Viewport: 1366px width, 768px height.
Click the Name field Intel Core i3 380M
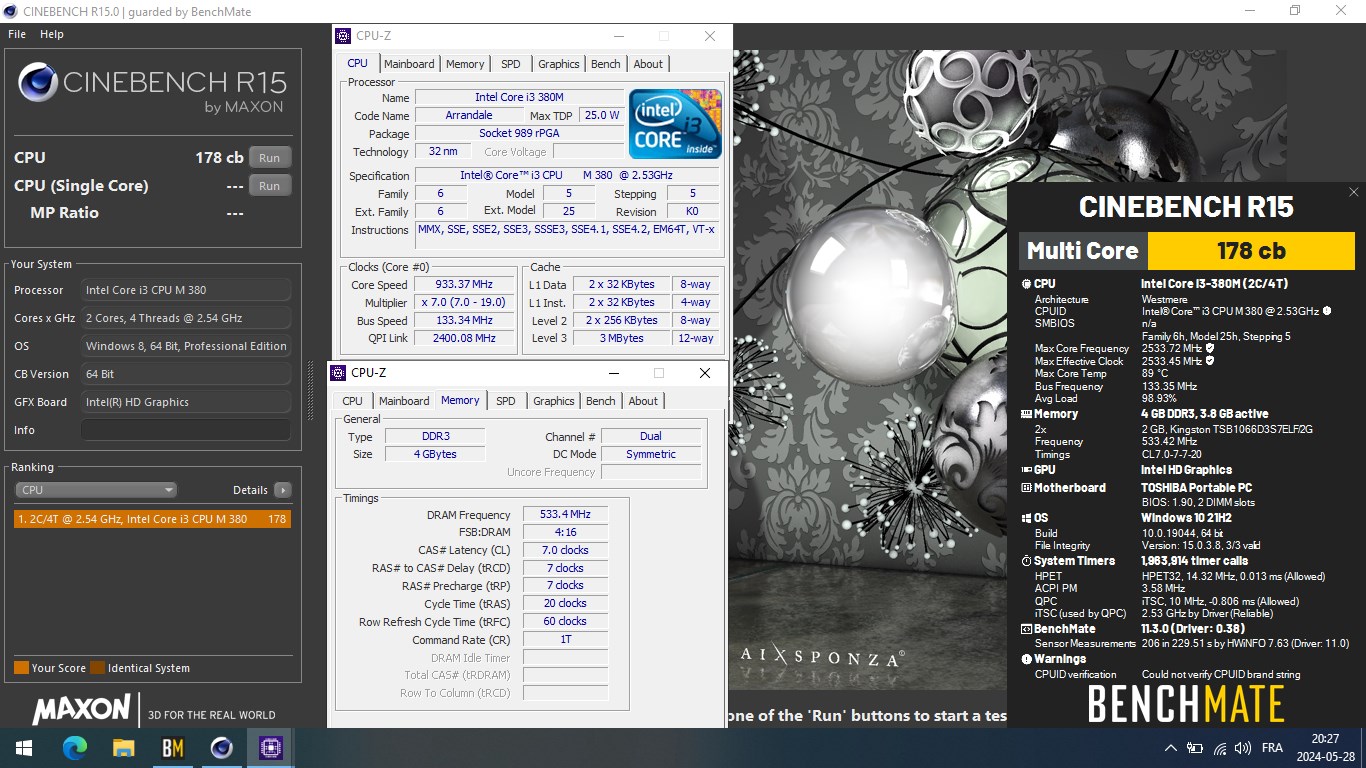pos(518,97)
